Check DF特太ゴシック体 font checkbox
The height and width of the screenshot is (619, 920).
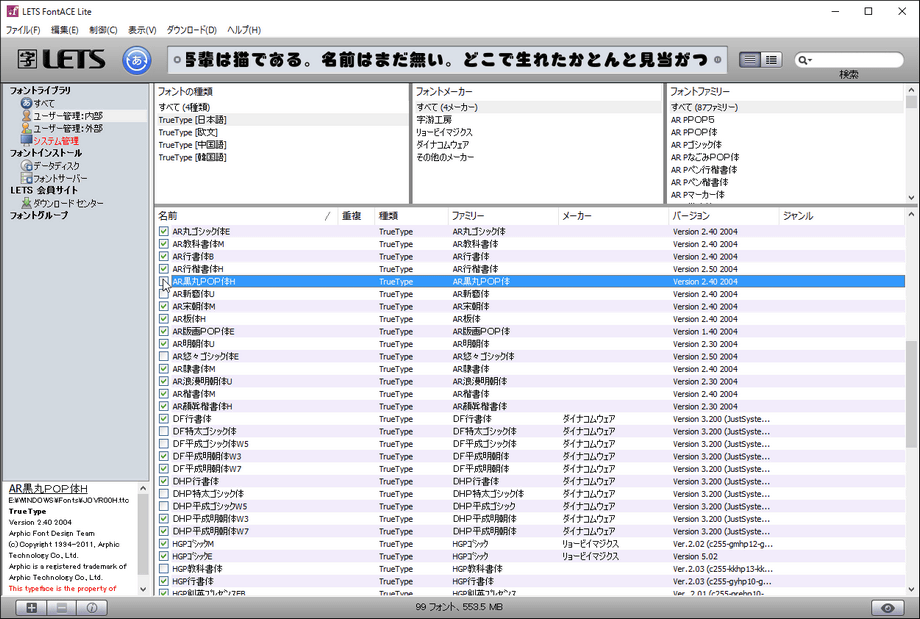(x=164, y=431)
